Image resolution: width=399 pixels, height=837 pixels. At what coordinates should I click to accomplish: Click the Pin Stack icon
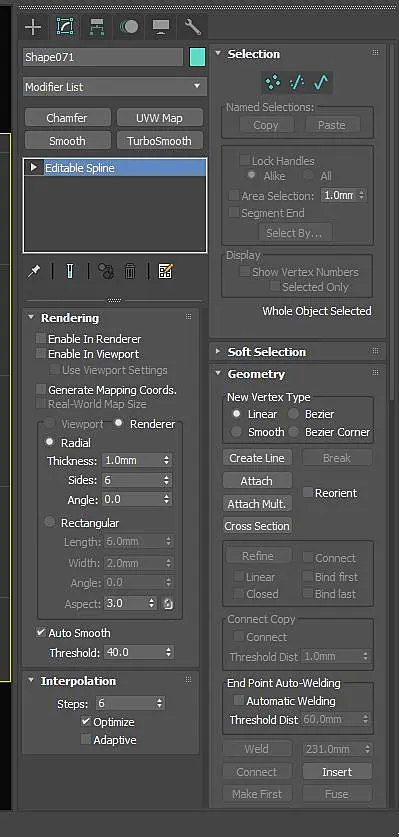click(x=34, y=271)
